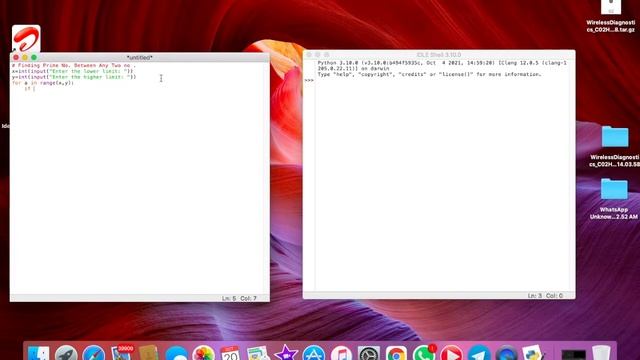Open the Mail icon with red badge
Viewport: 640px width, 360px height.
[x=121, y=353]
